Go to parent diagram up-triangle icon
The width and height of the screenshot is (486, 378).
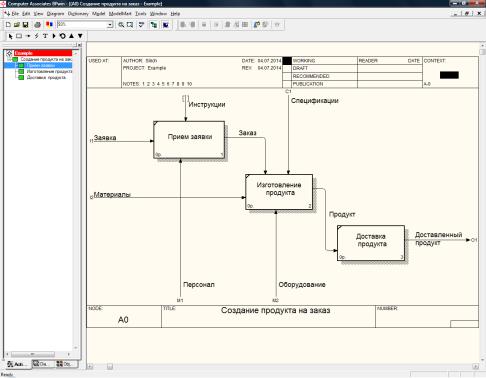coord(71,36)
